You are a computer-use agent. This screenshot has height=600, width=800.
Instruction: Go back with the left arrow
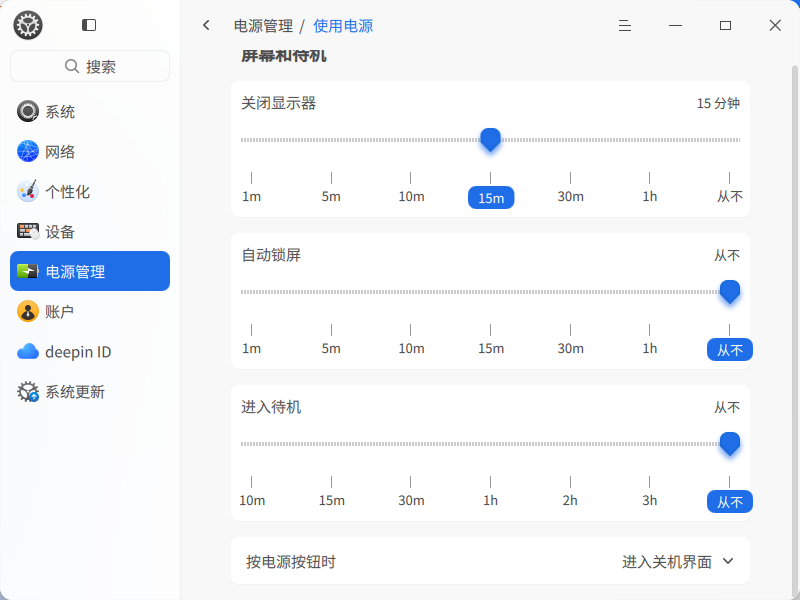coord(206,25)
